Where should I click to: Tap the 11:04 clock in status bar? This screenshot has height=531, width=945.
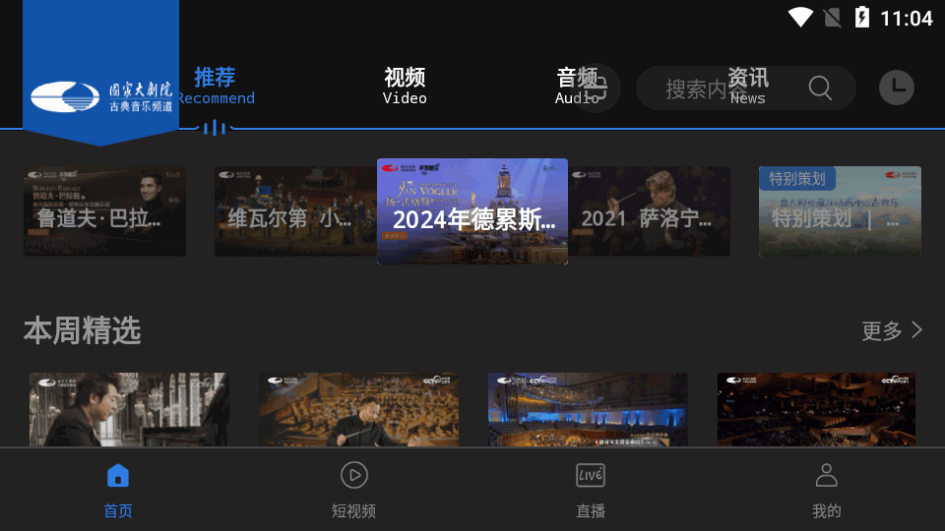point(906,18)
